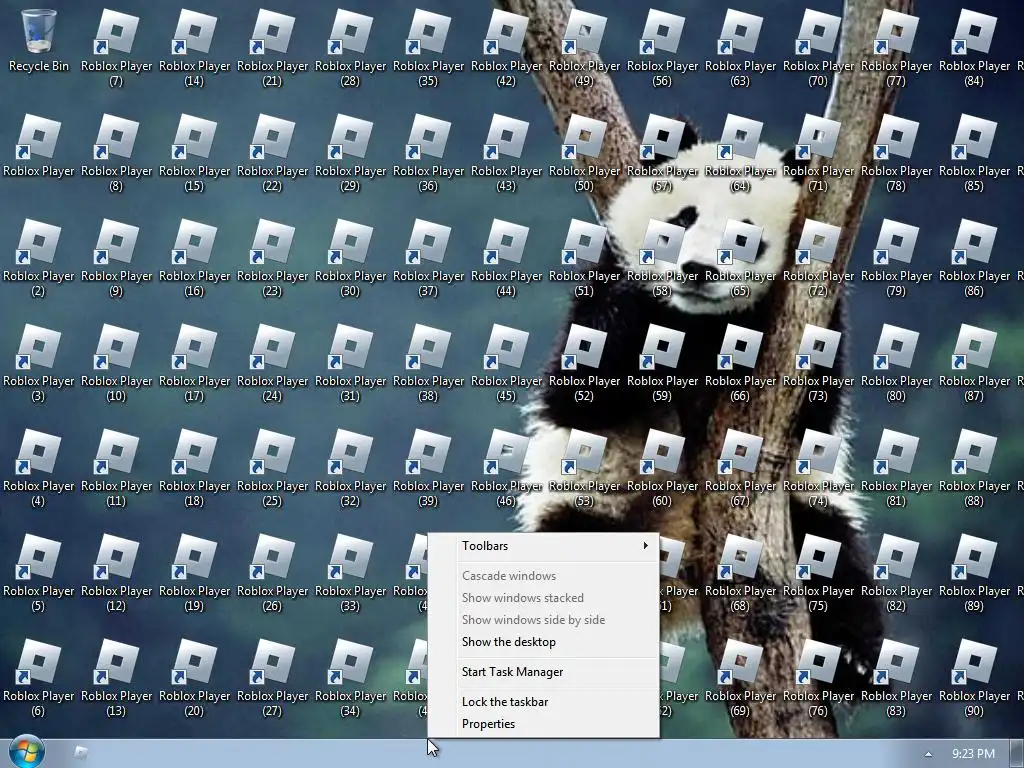Viewport: 1024px width, 768px height.
Task: Click Show windows stacked entry
Action: coord(543,598)
